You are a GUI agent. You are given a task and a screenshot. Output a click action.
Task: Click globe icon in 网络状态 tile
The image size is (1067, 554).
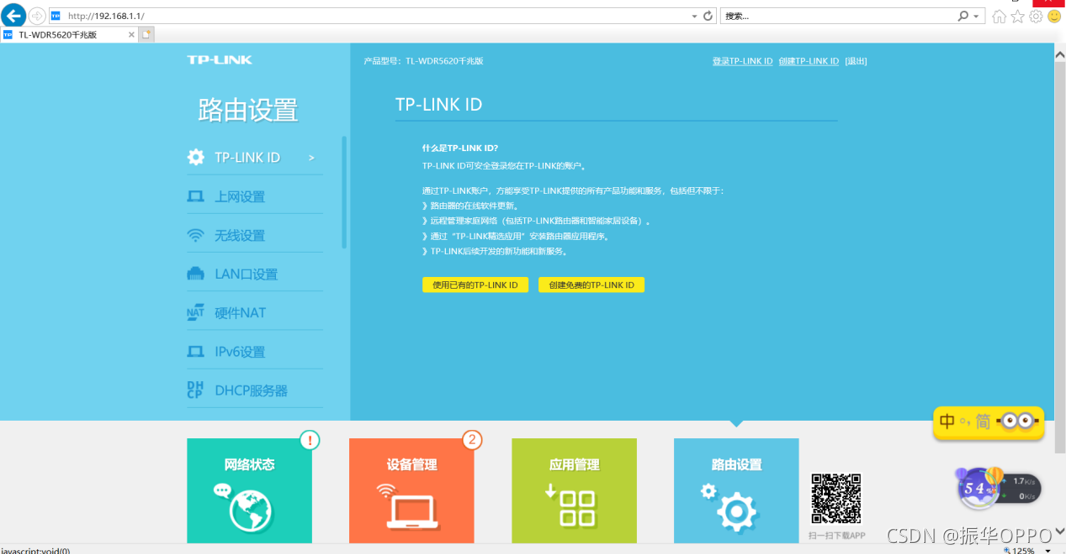coord(250,510)
